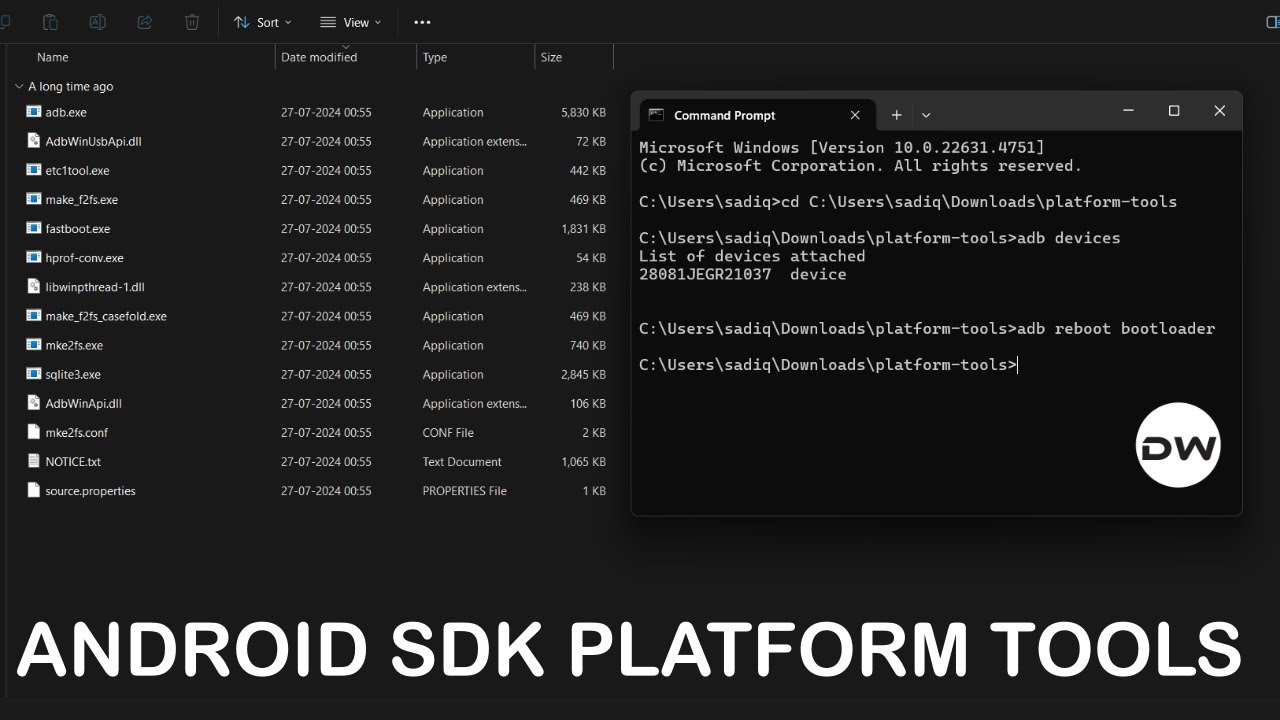This screenshot has width=1280, height=720.
Task: Select the NOTICE.txt file icon
Action: (35, 461)
